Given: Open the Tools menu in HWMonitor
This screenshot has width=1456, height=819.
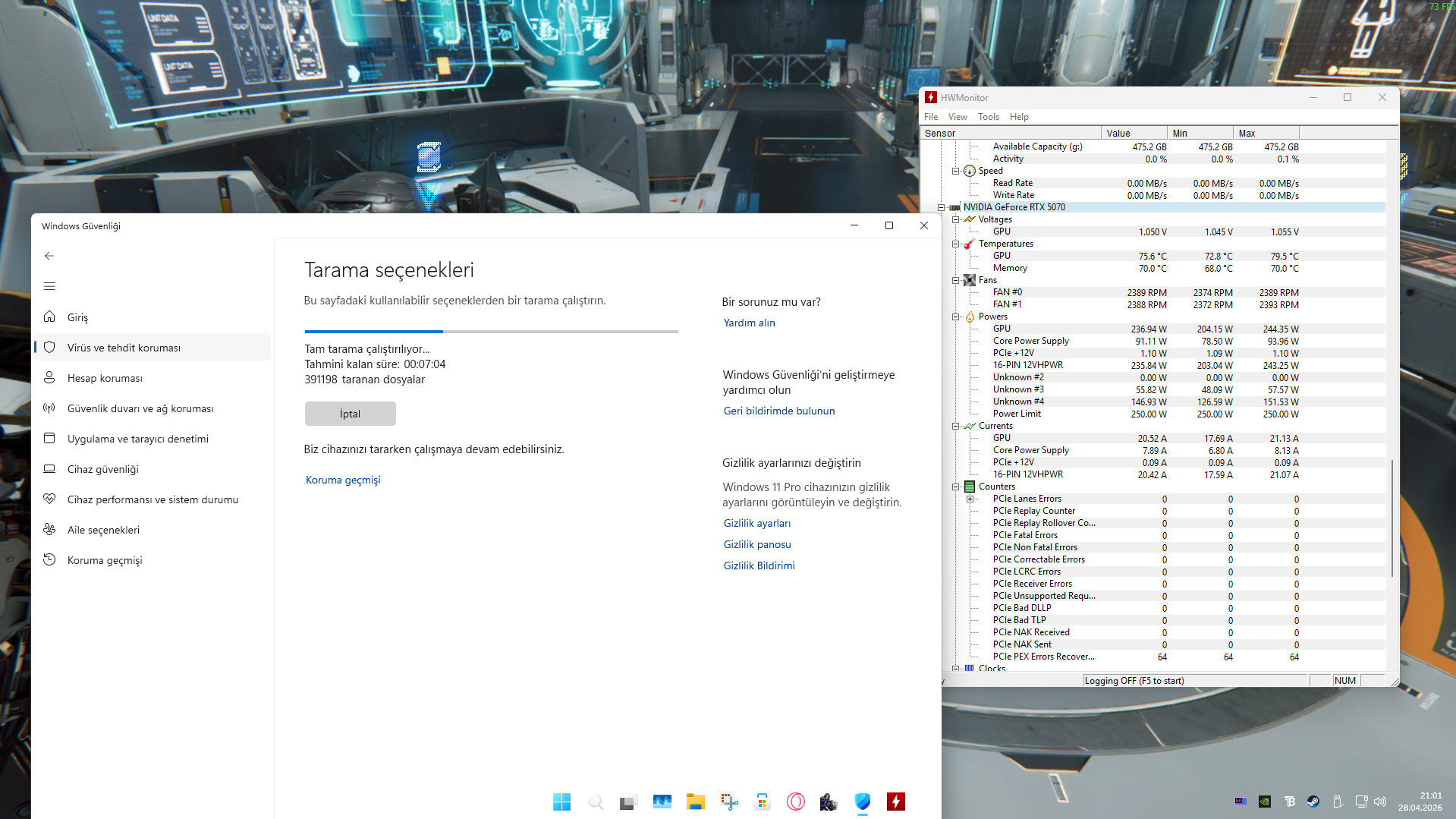Looking at the screenshot, I should pyautogui.click(x=989, y=117).
